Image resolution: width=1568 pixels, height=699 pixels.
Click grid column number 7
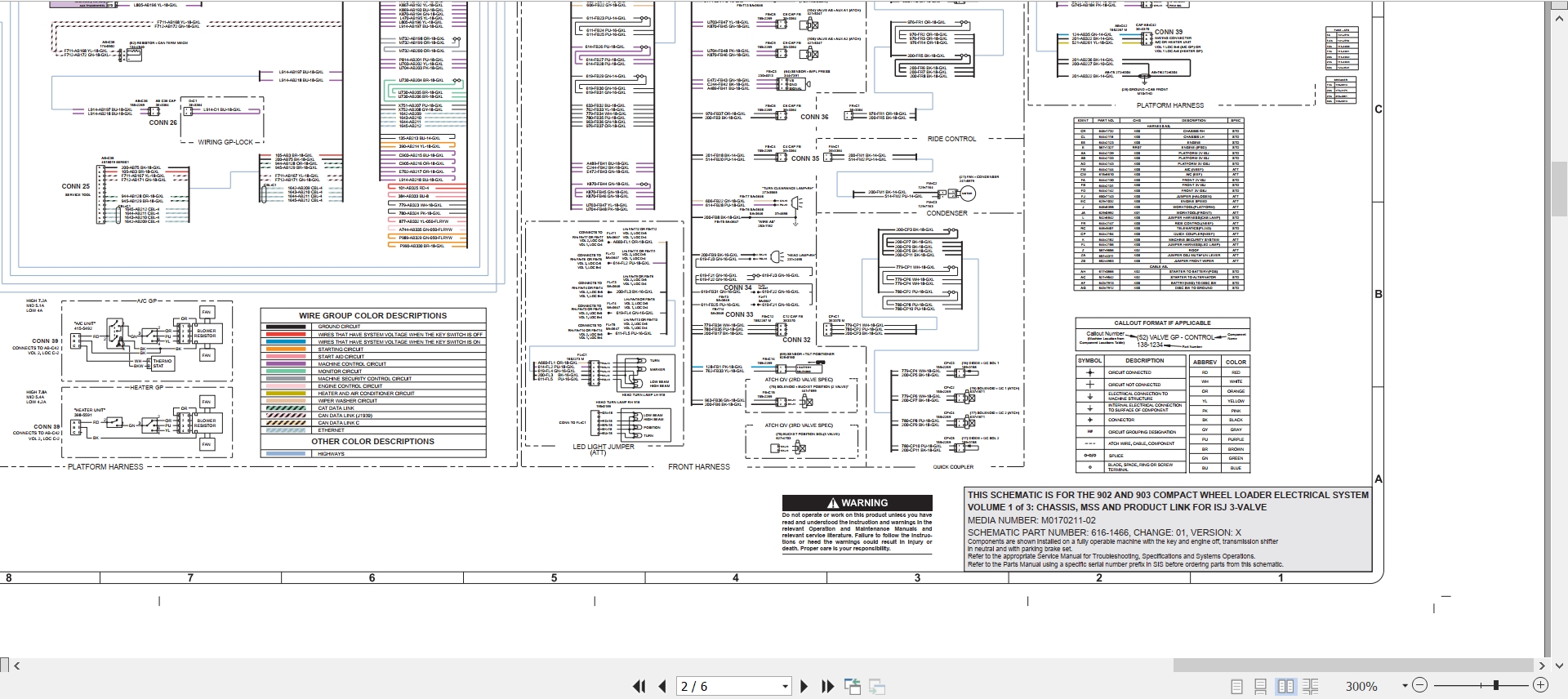pos(190,578)
